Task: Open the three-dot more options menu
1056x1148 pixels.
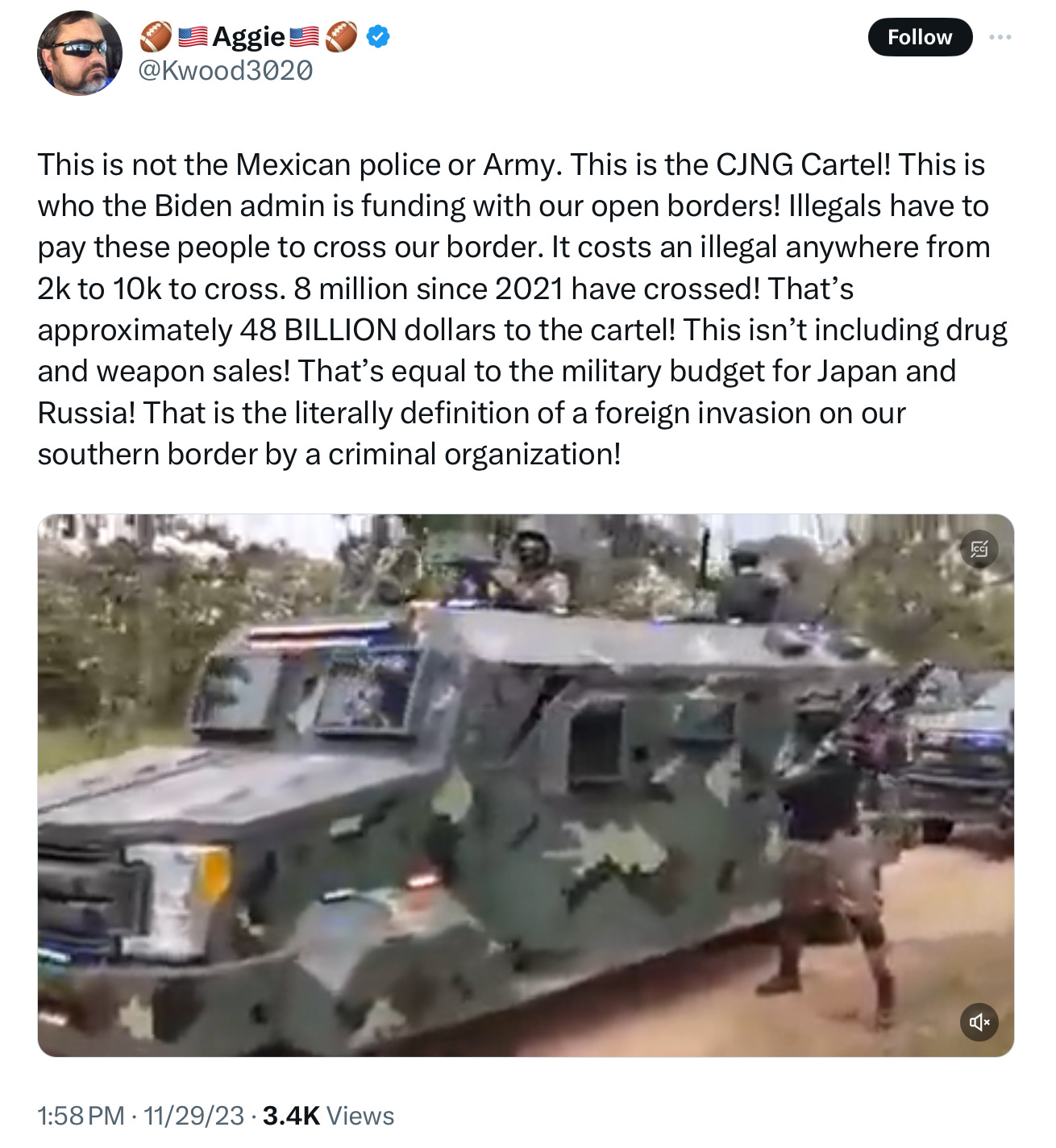Action: [1000, 37]
